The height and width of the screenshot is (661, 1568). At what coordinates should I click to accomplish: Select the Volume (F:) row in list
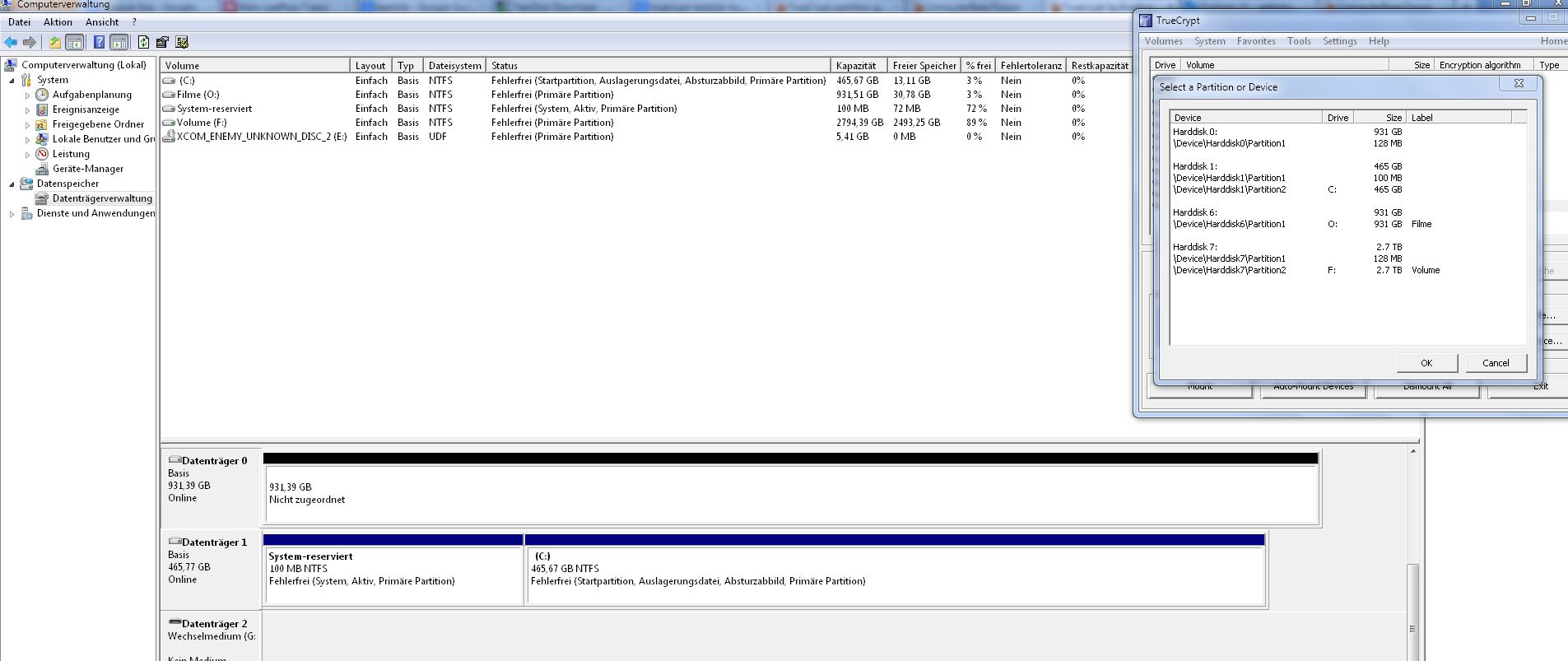[645, 123]
